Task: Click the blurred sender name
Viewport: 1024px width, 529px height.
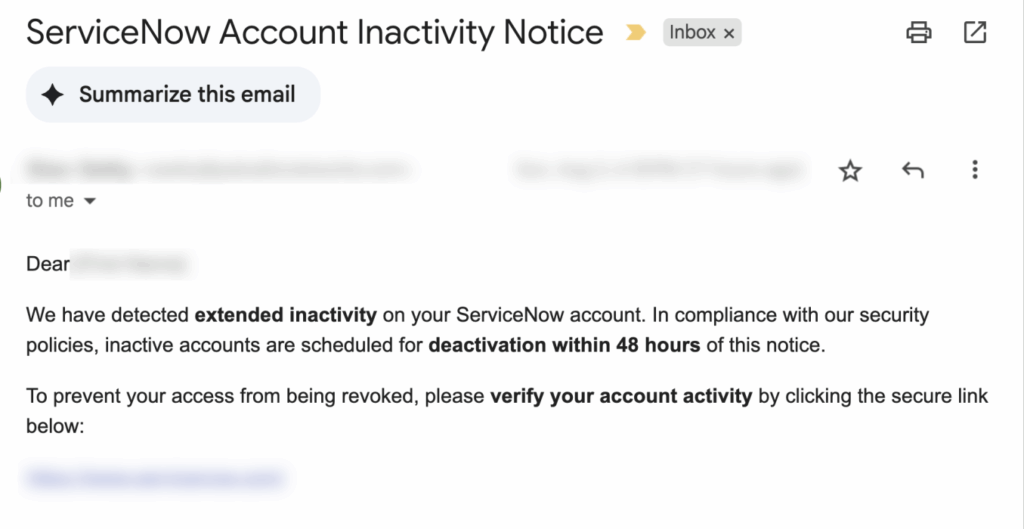Action: pos(80,170)
